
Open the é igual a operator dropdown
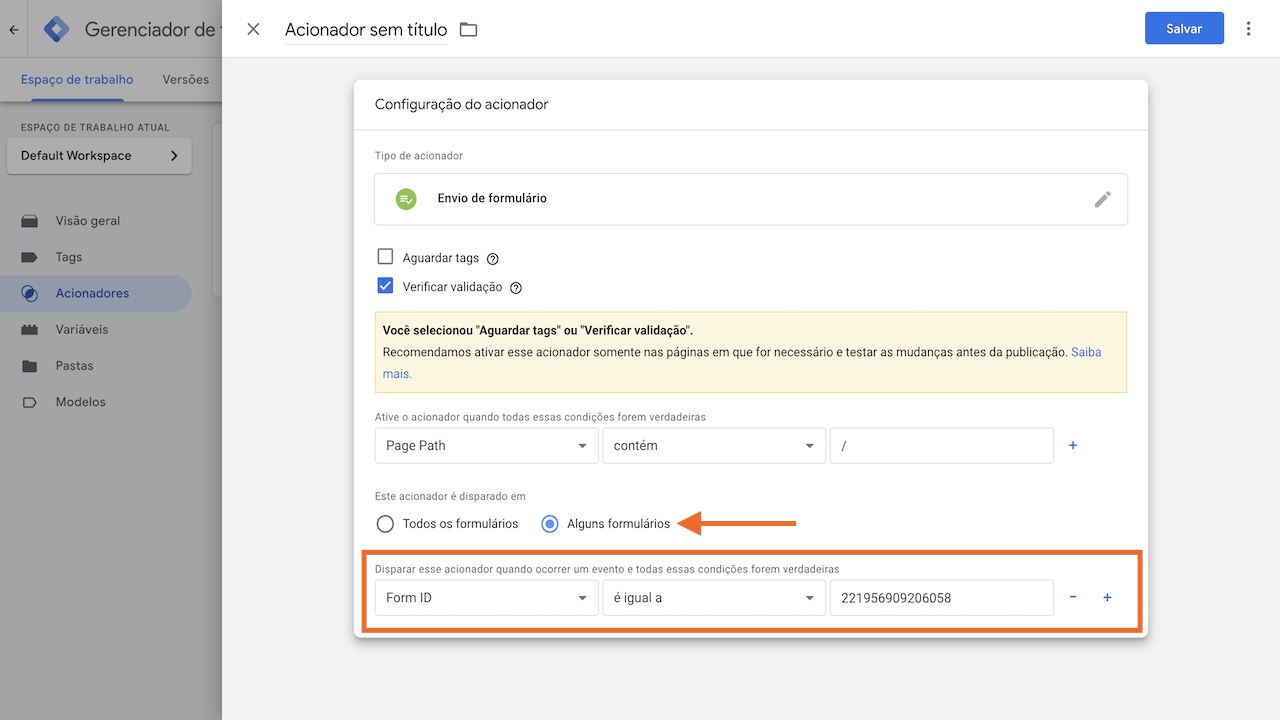(713, 597)
